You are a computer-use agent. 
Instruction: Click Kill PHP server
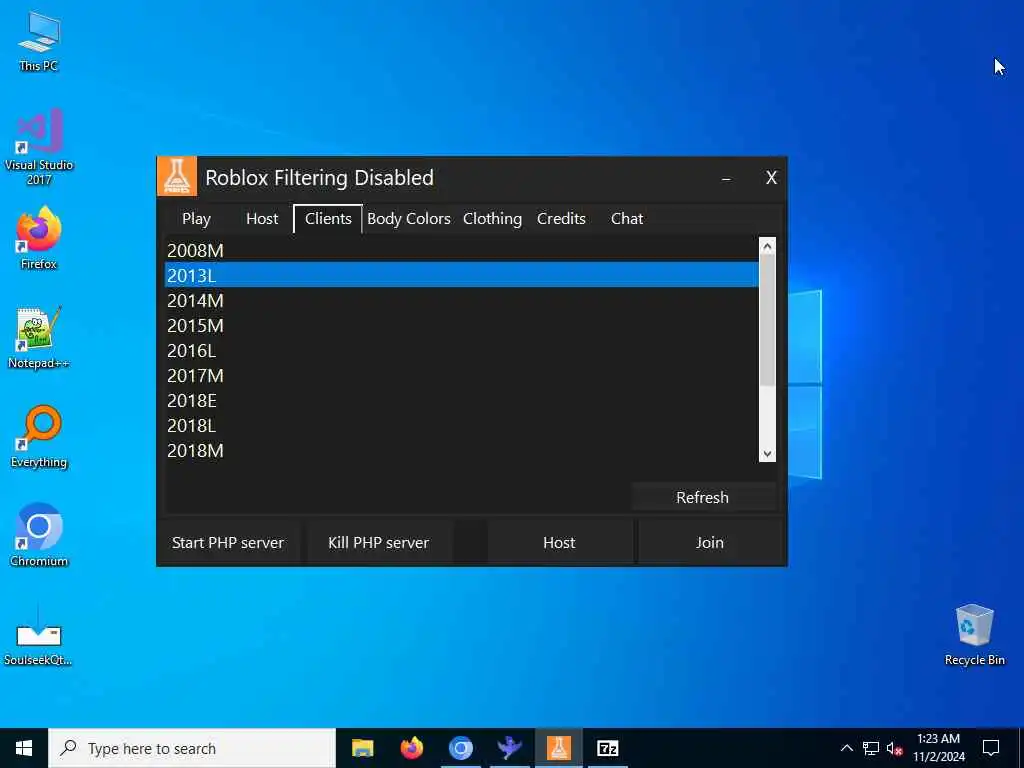(x=379, y=543)
